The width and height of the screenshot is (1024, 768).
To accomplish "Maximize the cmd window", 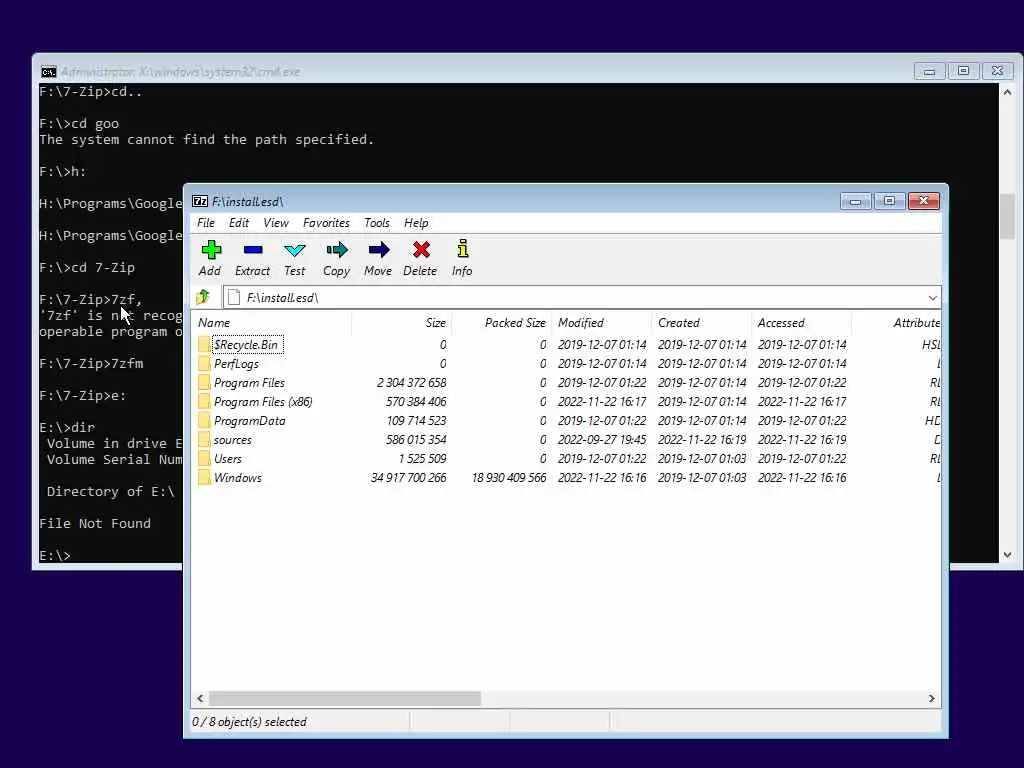I will (x=963, y=71).
